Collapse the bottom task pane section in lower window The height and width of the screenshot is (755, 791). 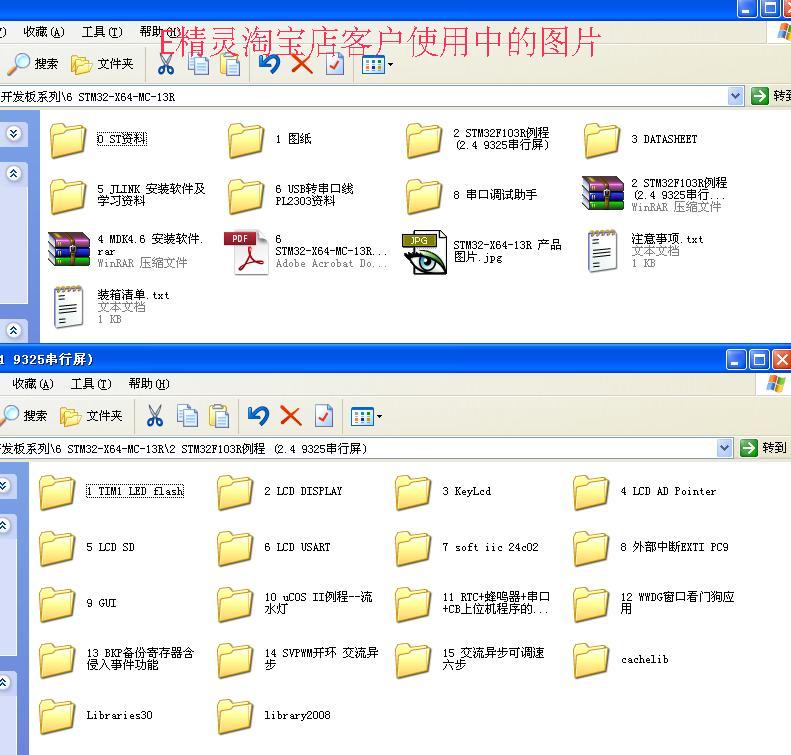coord(3,682)
